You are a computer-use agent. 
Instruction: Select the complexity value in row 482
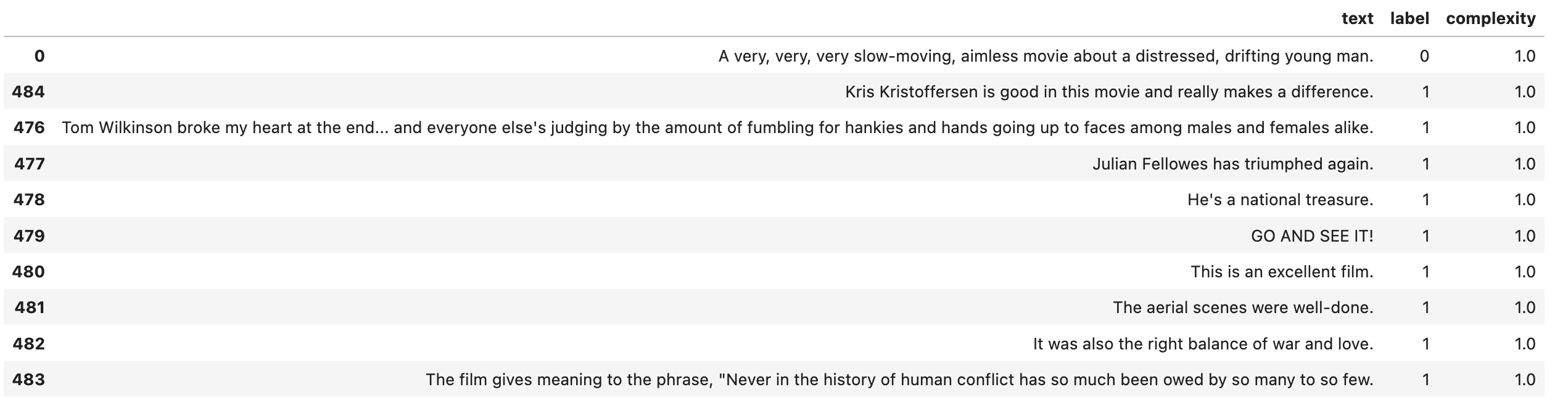pyautogui.click(x=1524, y=343)
